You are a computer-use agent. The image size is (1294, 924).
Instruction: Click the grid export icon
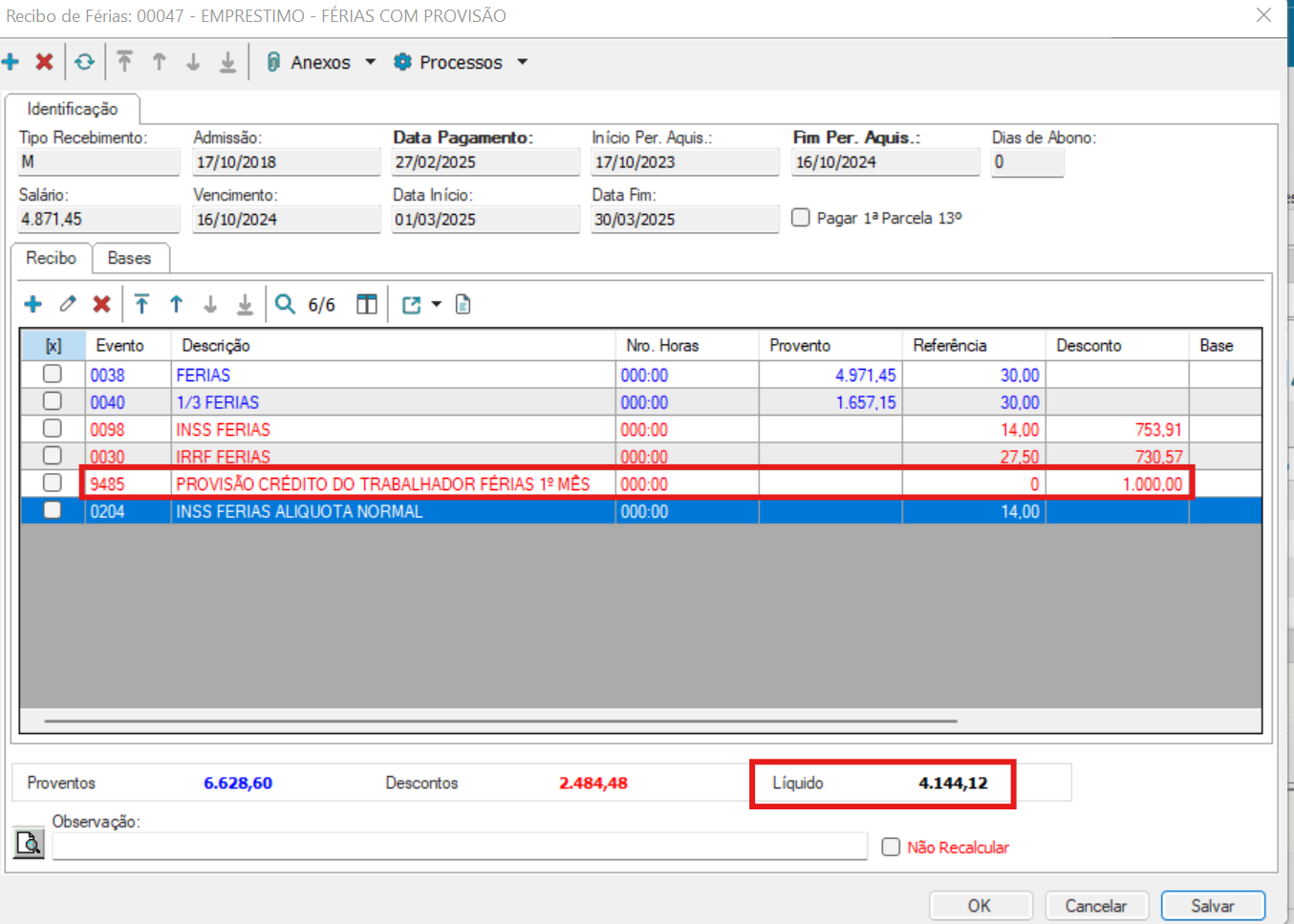412,305
